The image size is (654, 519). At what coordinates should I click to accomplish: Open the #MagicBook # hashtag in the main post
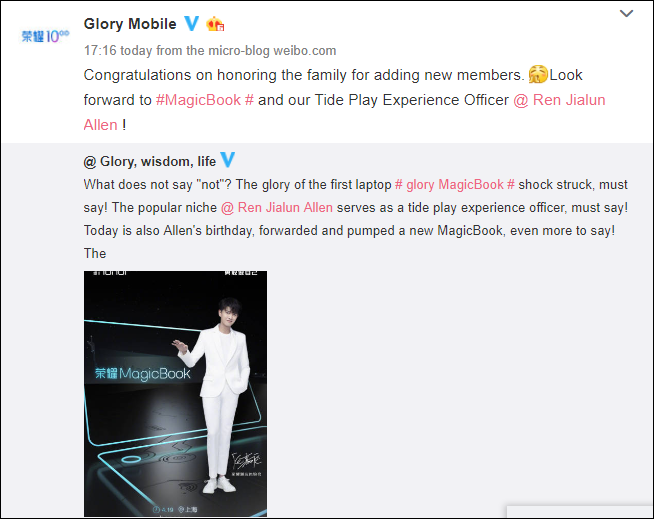pyautogui.click(x=205, y=100)
